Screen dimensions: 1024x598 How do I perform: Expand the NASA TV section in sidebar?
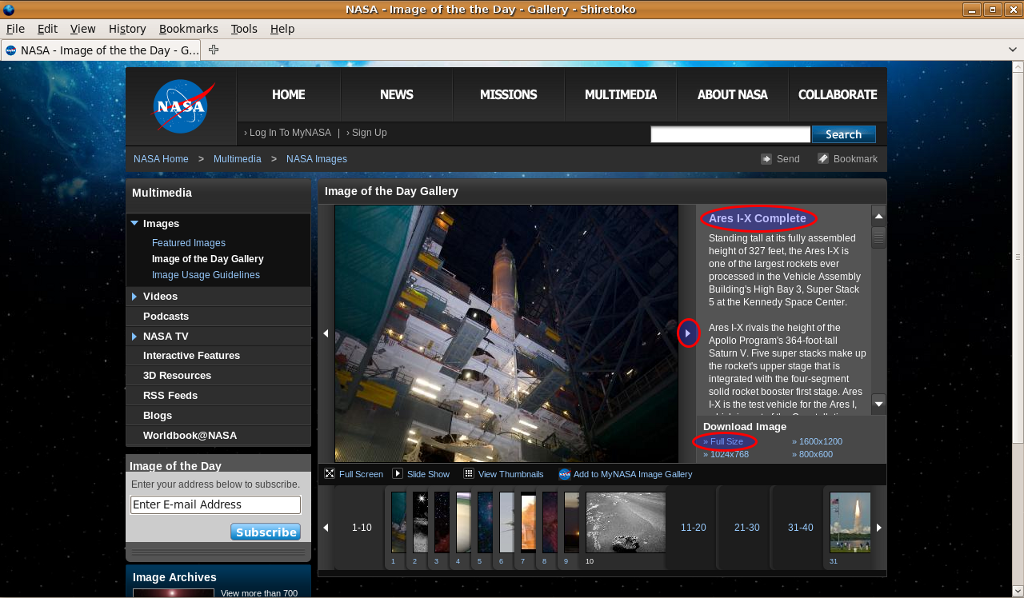pos(135,336)
